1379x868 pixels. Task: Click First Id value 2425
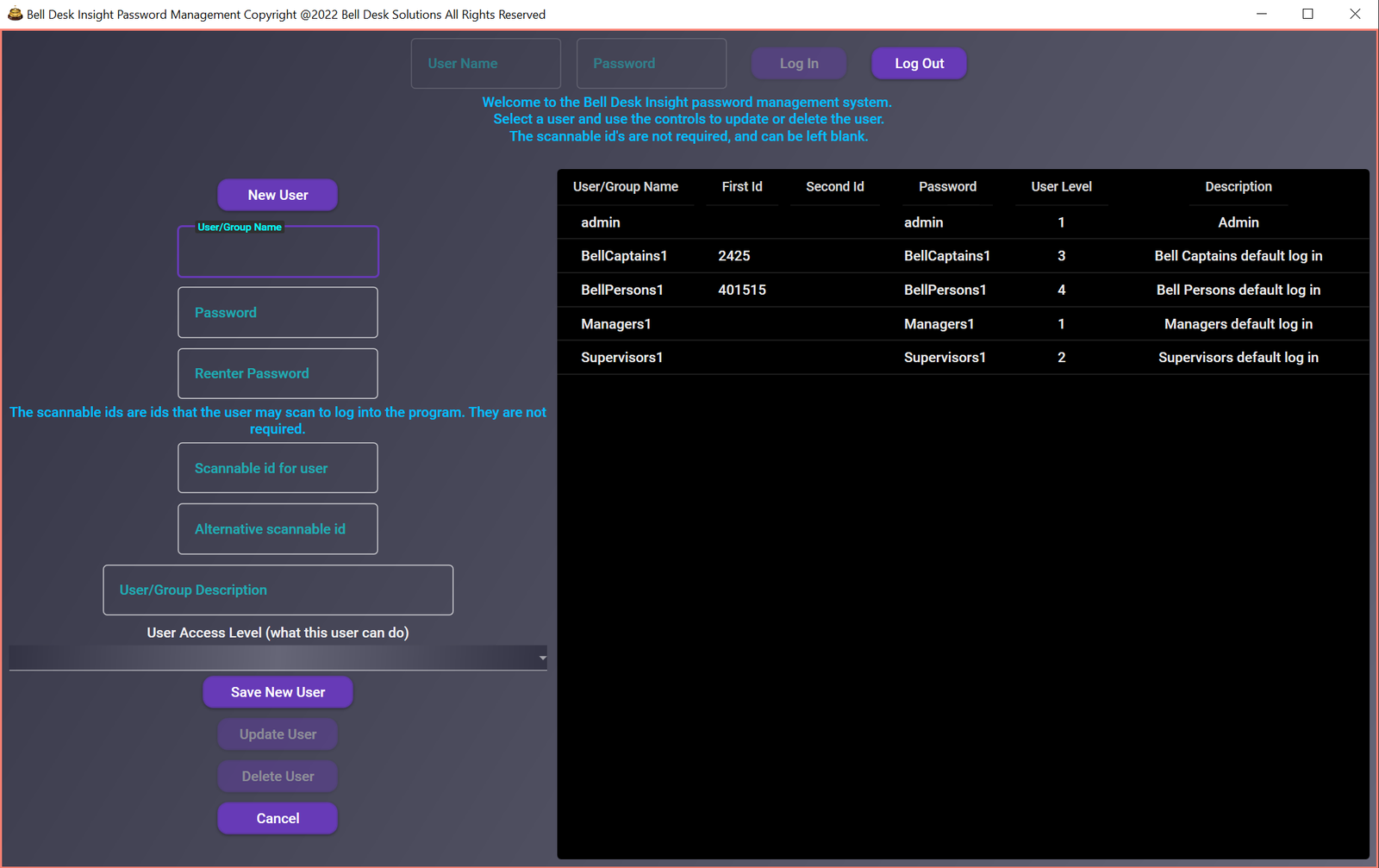click(x=734, y=256)
